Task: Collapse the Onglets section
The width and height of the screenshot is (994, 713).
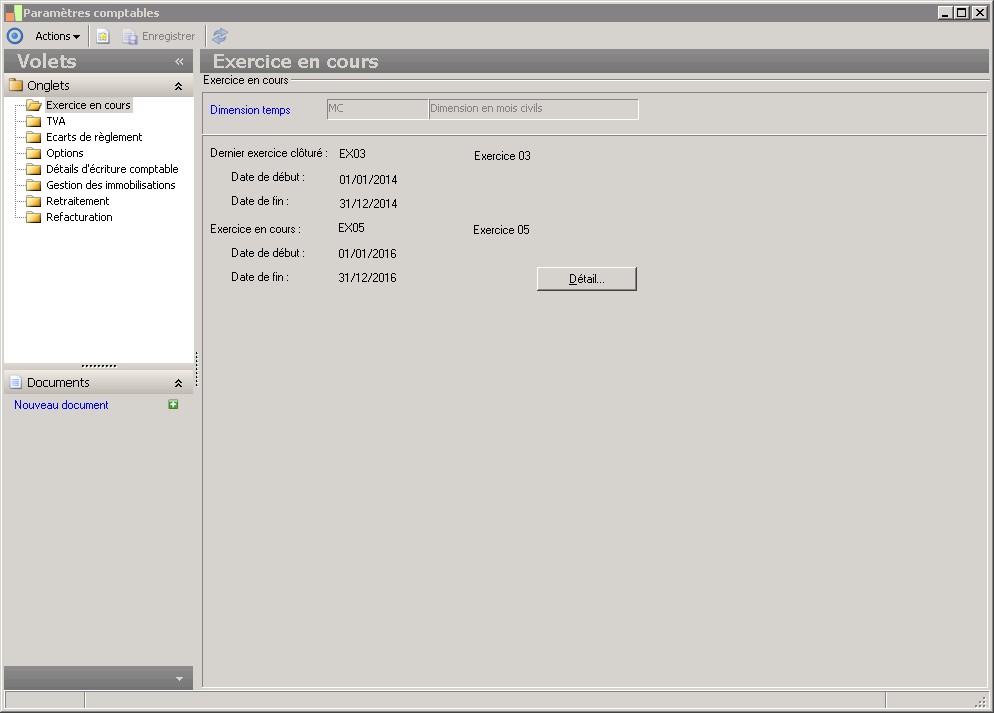Action: (x=178, y=86)
